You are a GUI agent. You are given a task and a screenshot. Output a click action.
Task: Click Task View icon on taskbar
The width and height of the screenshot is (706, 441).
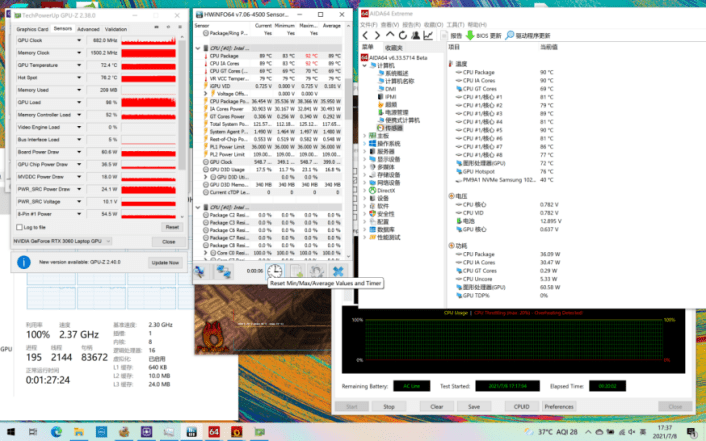click(33, 432)
